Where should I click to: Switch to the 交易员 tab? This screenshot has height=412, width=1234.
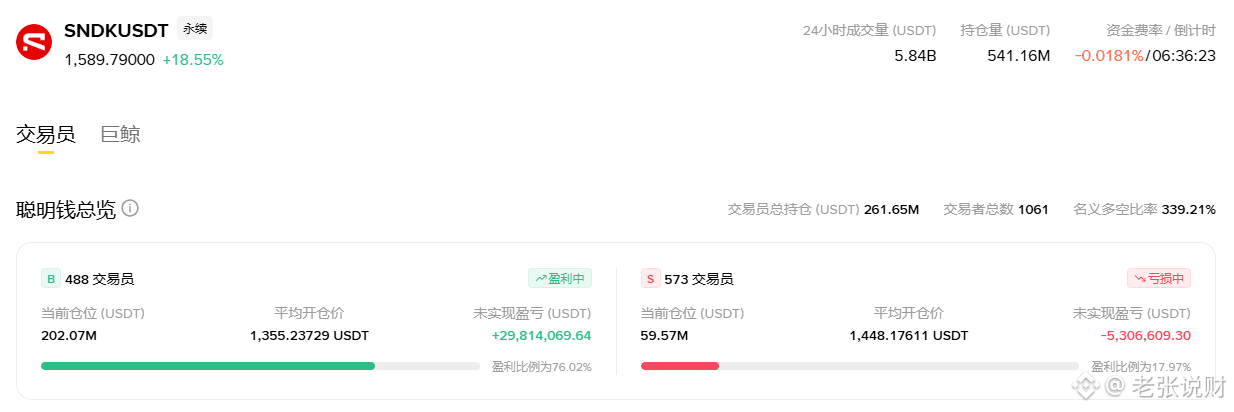click(x=45, y=134)
